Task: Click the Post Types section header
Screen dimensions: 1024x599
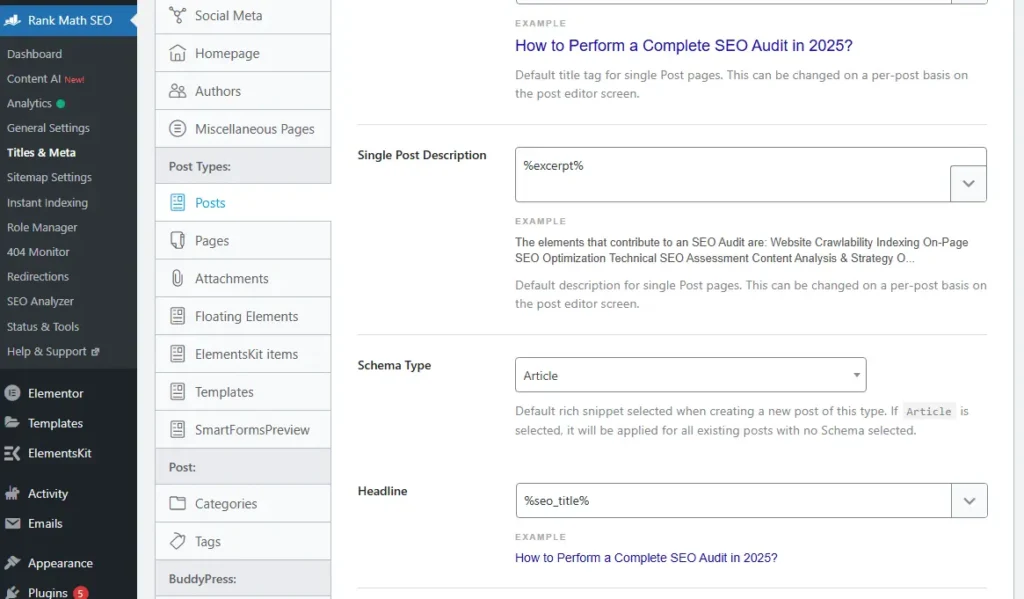Action: click(243, 166)
